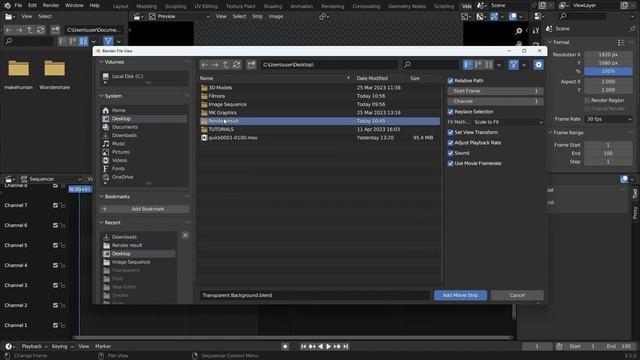Go to parent directory in file dialog
Image resolution: width=640 pixels, height=360 pixels.
[x=226, y=65]
